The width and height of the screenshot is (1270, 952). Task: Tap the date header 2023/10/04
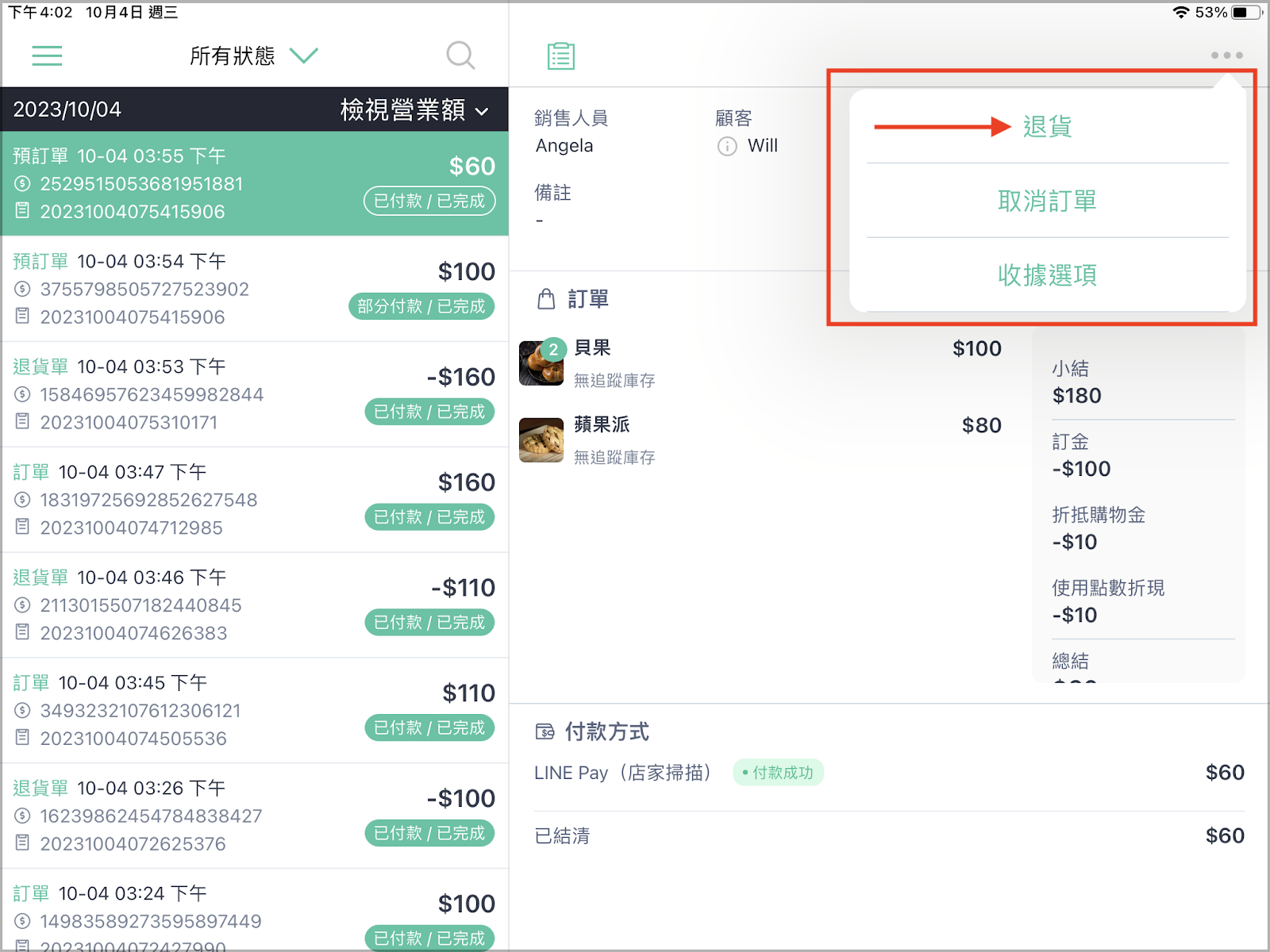click(x=67, y=109)
